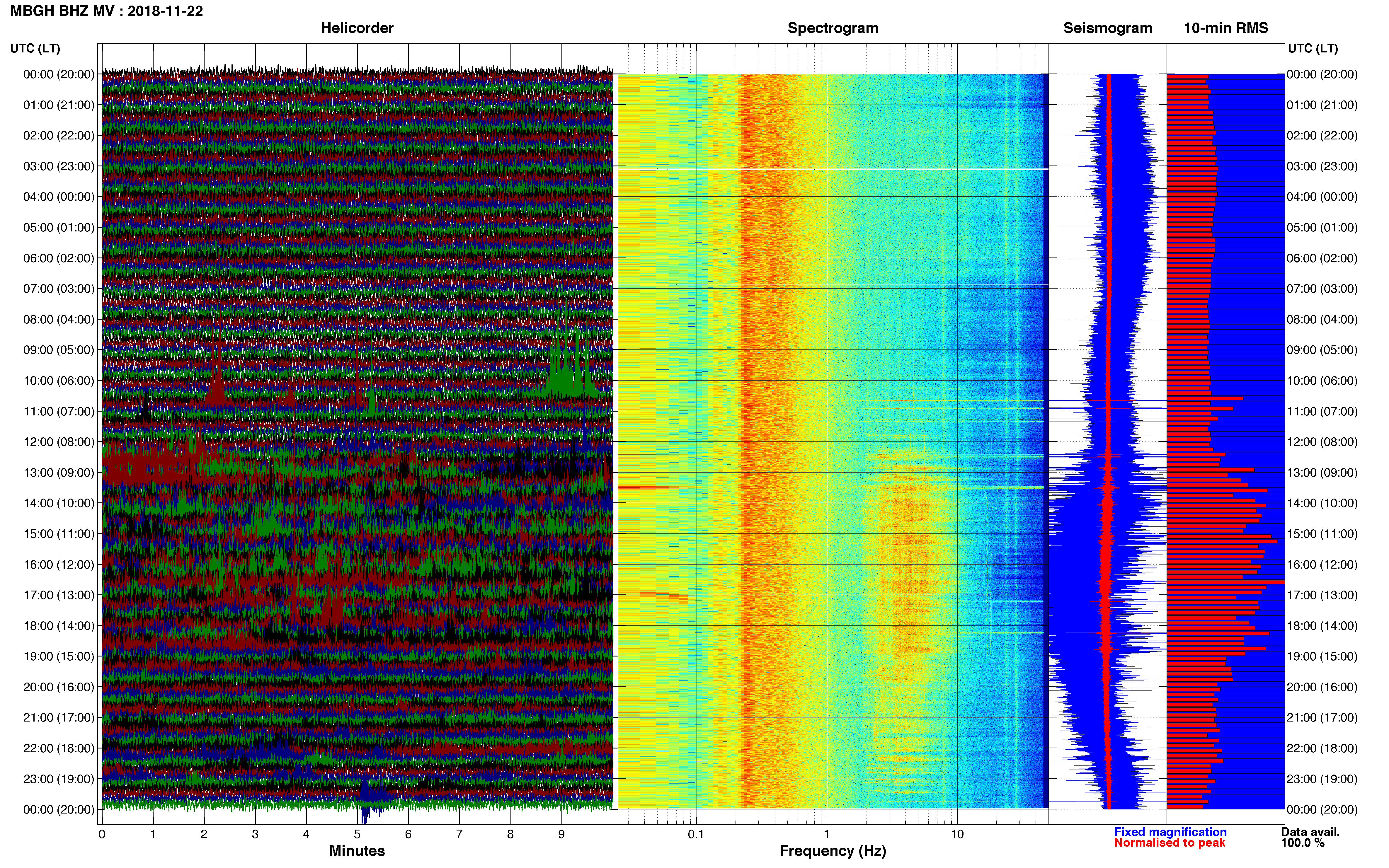The width and height of the screenshot is (1389, 868).
Task: Click "05:00 (01:00)" on the left time axis
Action: pyautogui.click(x=59, y=227)
